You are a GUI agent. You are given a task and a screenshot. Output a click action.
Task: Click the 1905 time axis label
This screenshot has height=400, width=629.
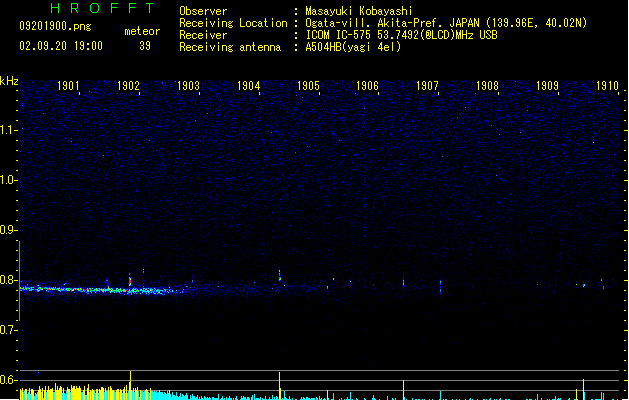point(308,86)
